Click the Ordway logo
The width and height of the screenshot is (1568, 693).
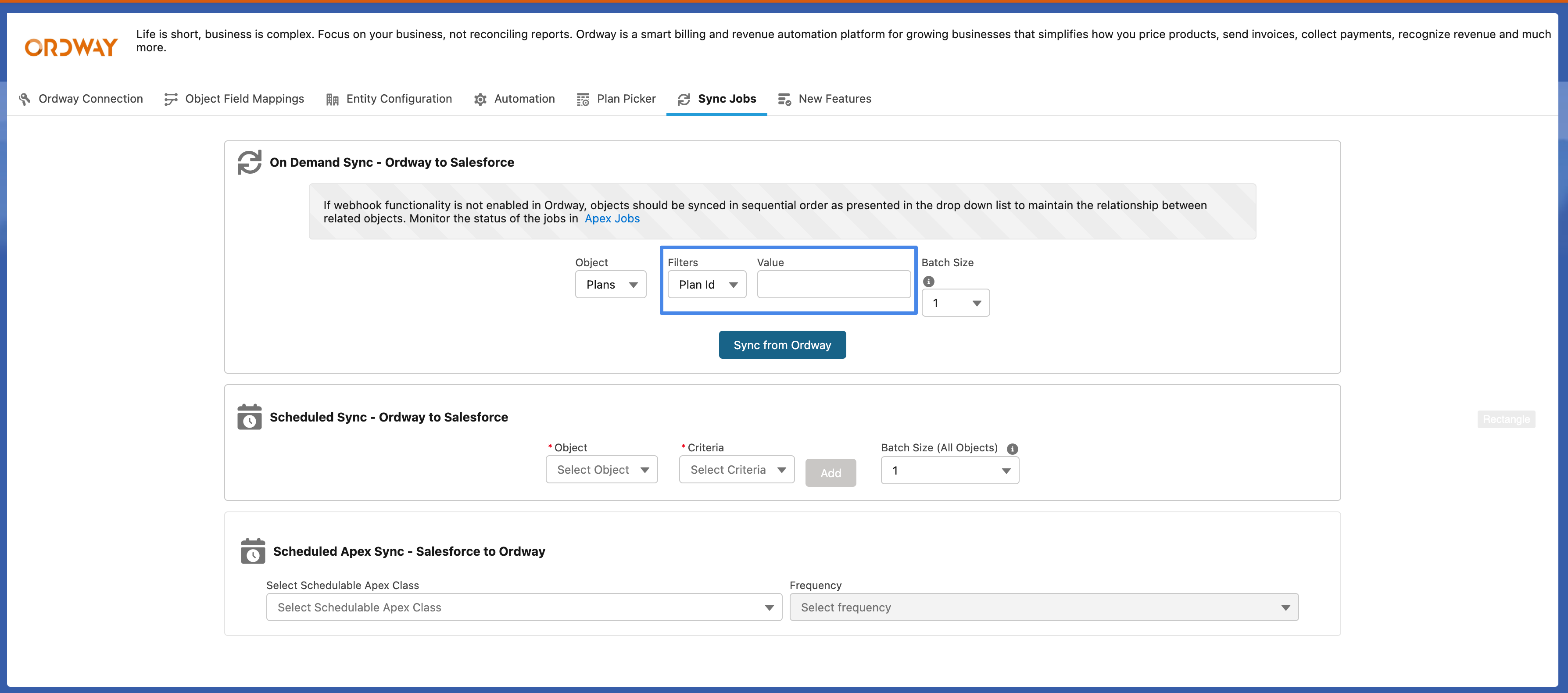click(x=71, y=47)
